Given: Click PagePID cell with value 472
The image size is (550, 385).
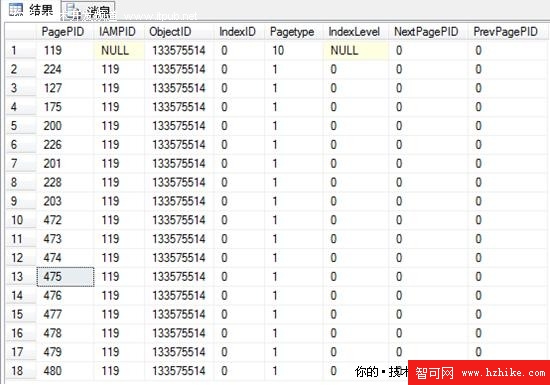Looking at the screenshot, I should (x=65, y=220).
